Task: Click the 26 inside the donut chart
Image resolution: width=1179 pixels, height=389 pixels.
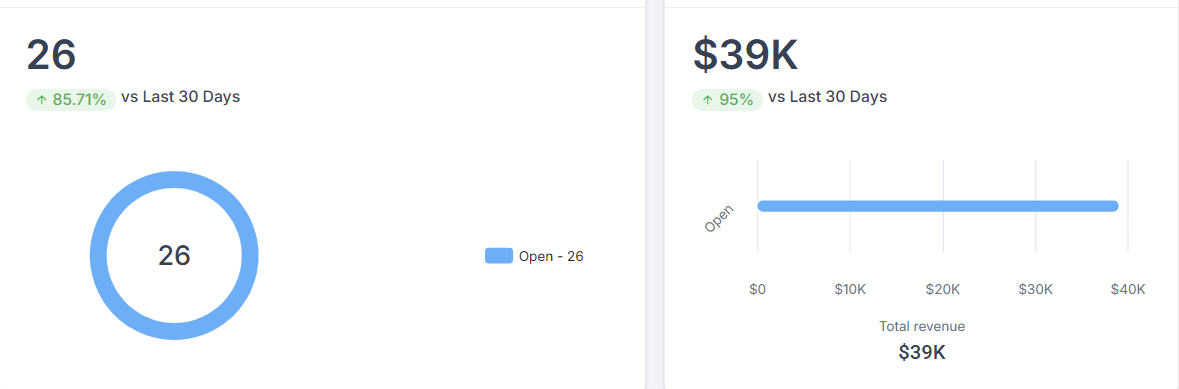Action: (x=174, y=256)
